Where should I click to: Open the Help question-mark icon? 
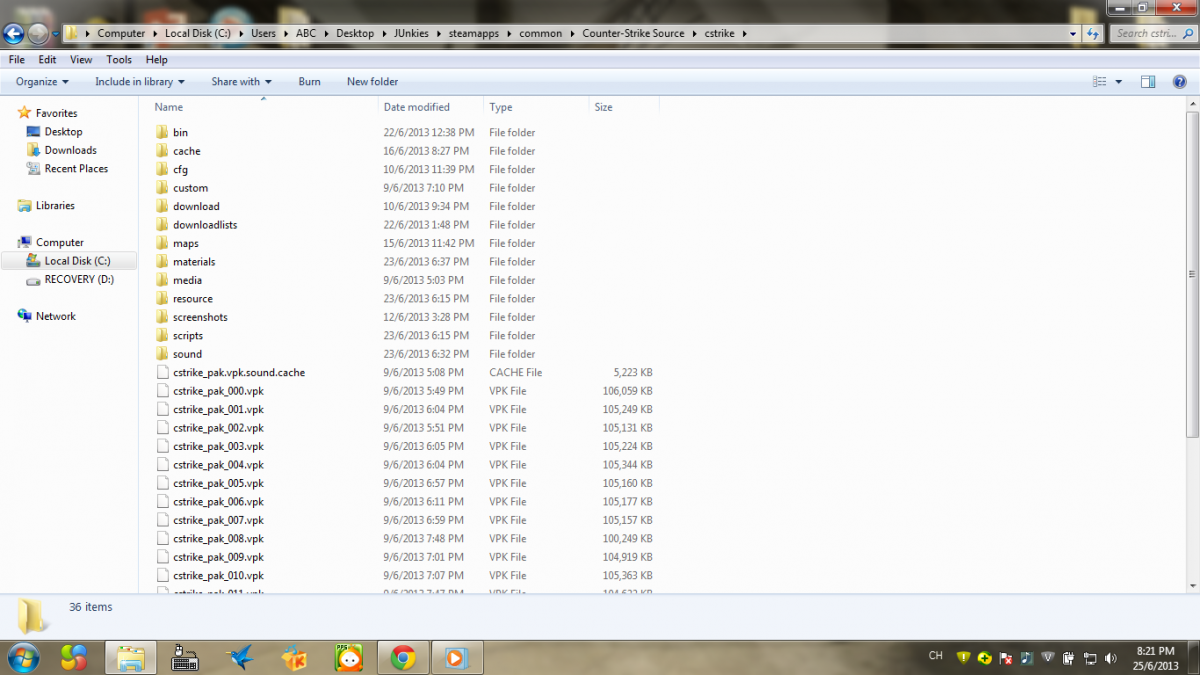[1180, 82]
